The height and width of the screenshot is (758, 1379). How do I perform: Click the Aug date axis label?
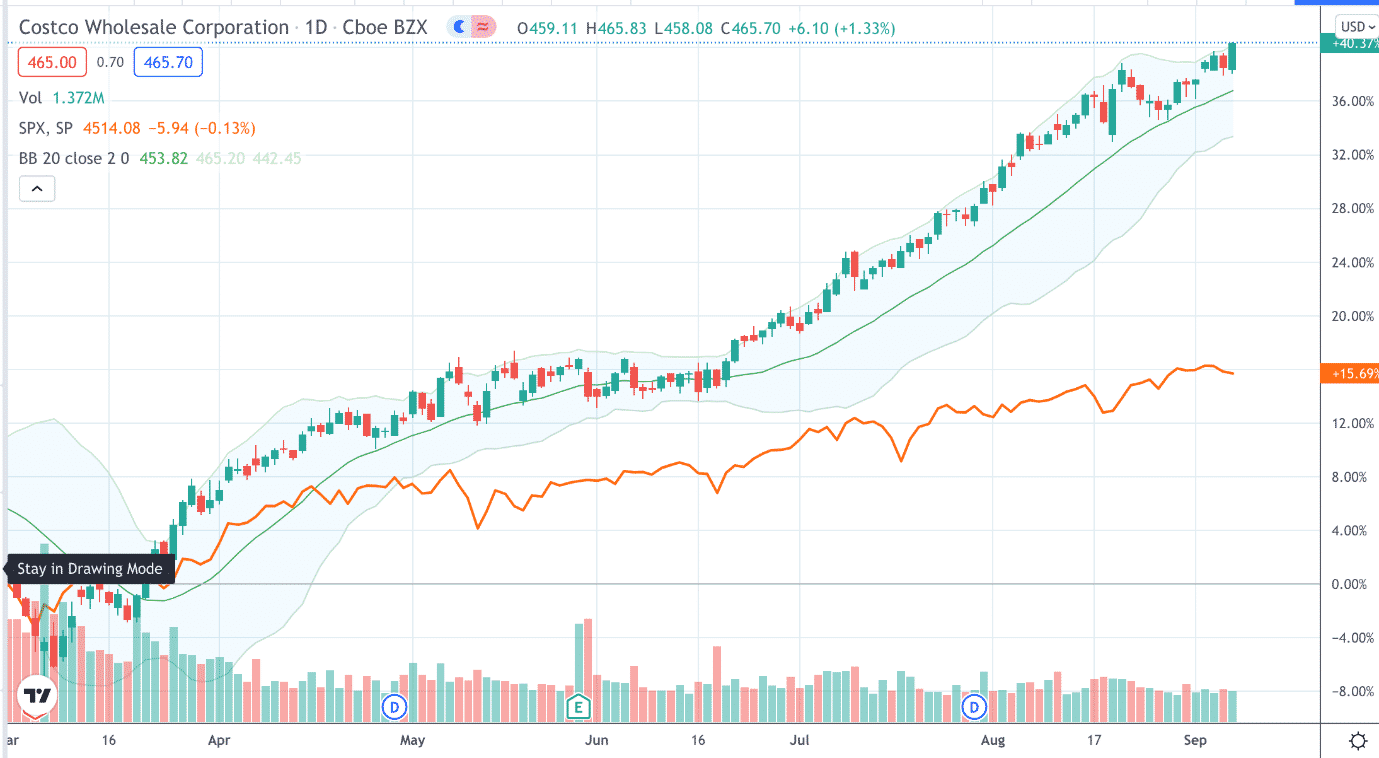coord(993,741)
